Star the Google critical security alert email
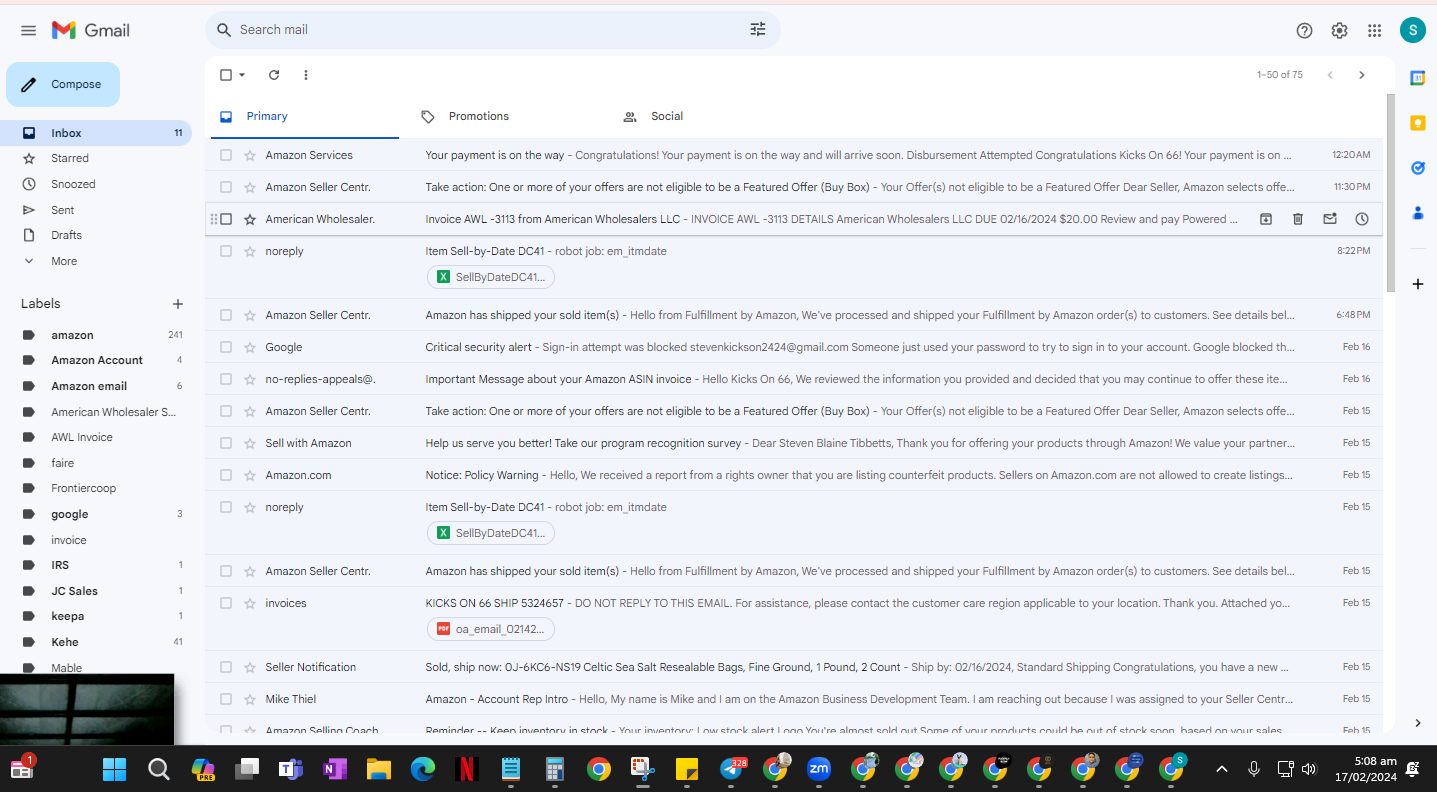Screen dimensions: 1437x792 click(x=250, y=347)
